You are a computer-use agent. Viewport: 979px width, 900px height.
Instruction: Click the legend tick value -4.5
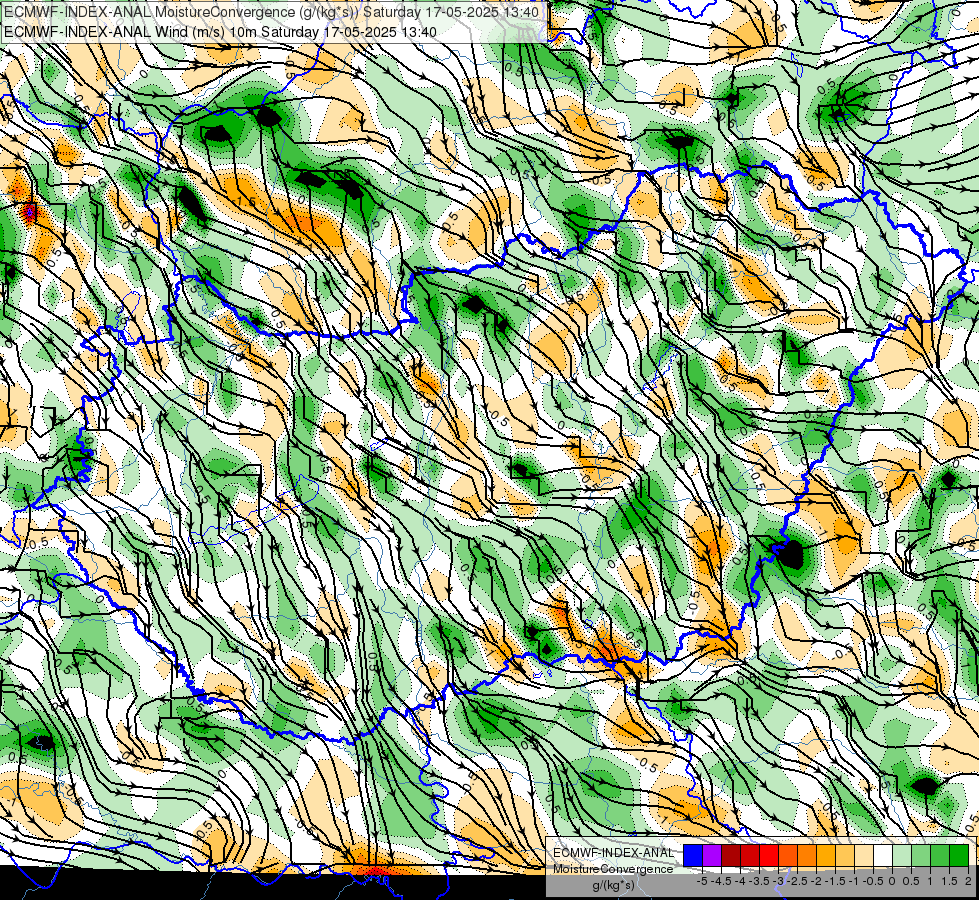(721, 881)
